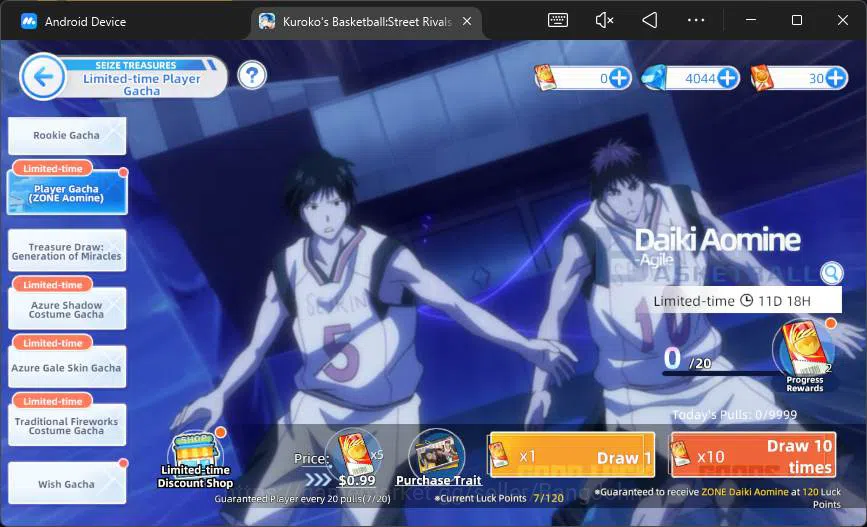Add coupons via the 30 plus button
Screen dimensions: 867x527
pyautogui.click(x=836, y=78)
